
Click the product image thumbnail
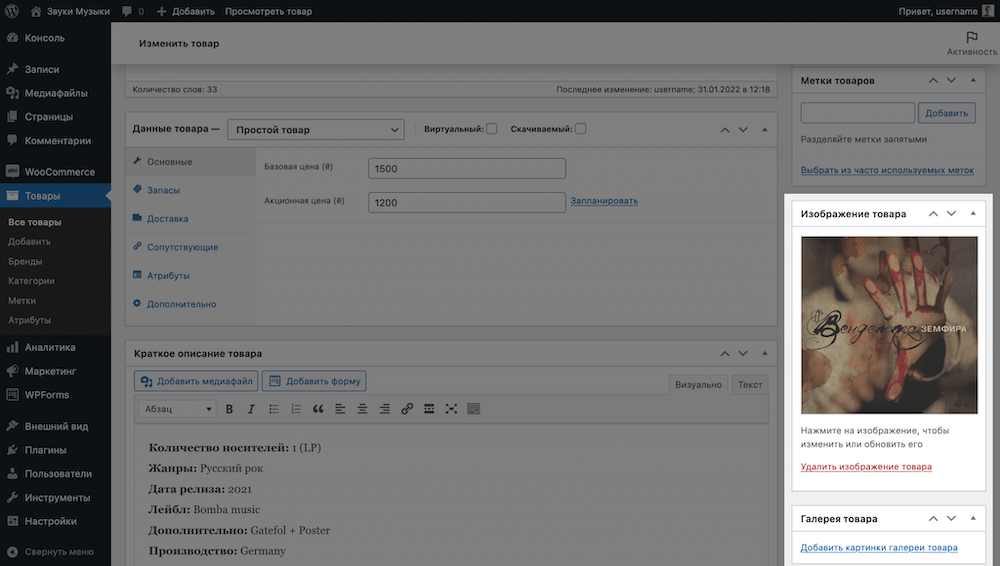[x=889, y=325]
